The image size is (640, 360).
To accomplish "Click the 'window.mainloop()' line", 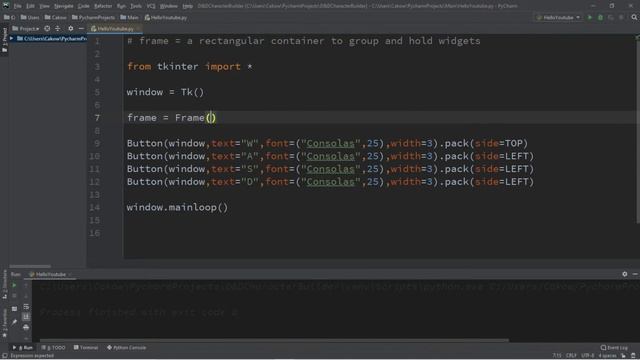I will pos(177,207).
